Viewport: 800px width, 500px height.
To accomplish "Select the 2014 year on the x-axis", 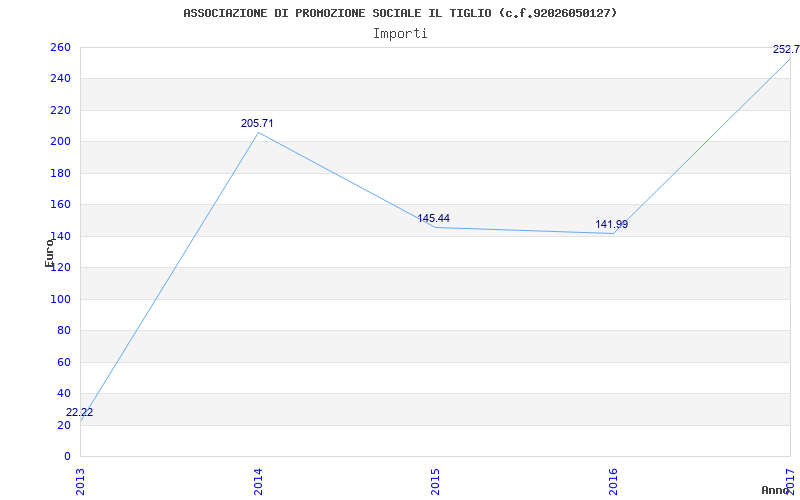I will [x=258, y=480].
